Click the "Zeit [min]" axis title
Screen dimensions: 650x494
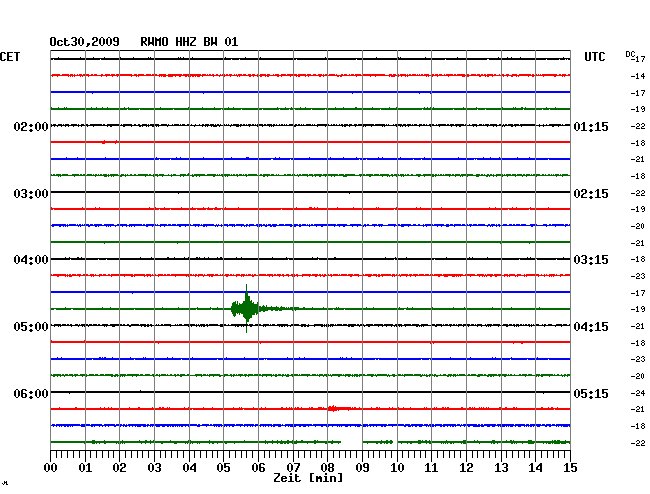click(x=308, y=478)
